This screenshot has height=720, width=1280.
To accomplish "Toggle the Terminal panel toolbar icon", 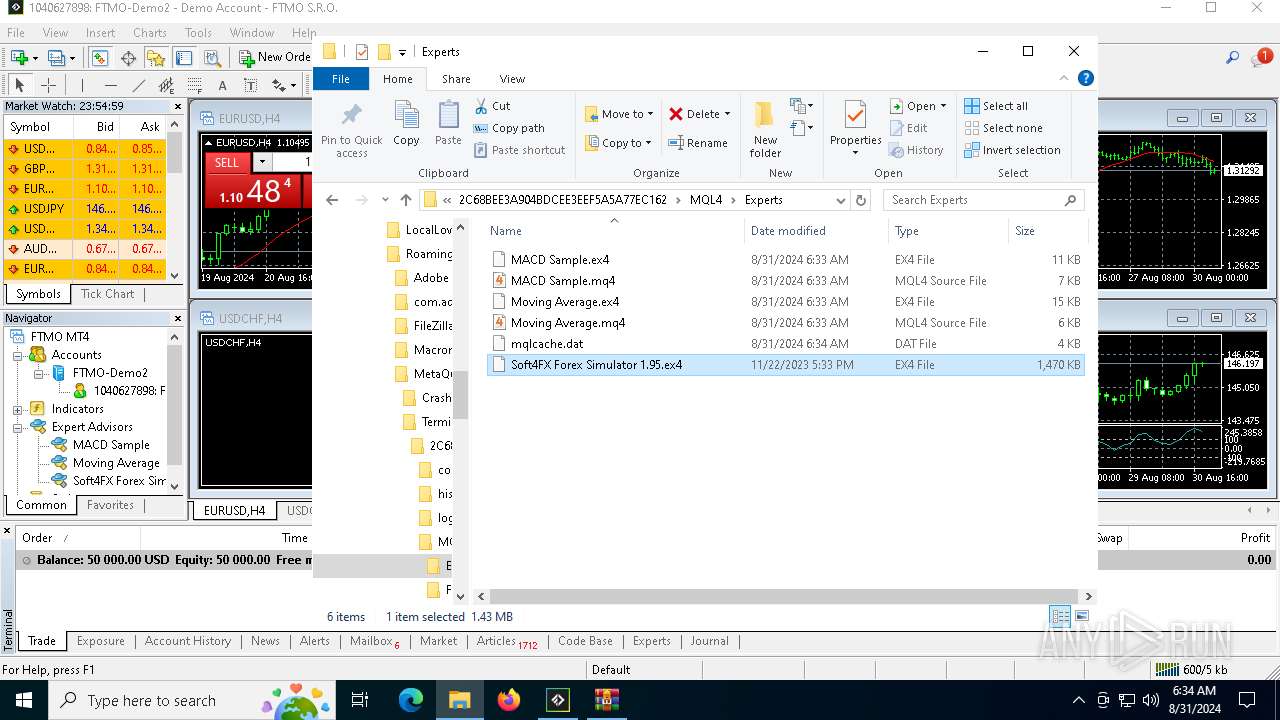I will tap(184, 58).
